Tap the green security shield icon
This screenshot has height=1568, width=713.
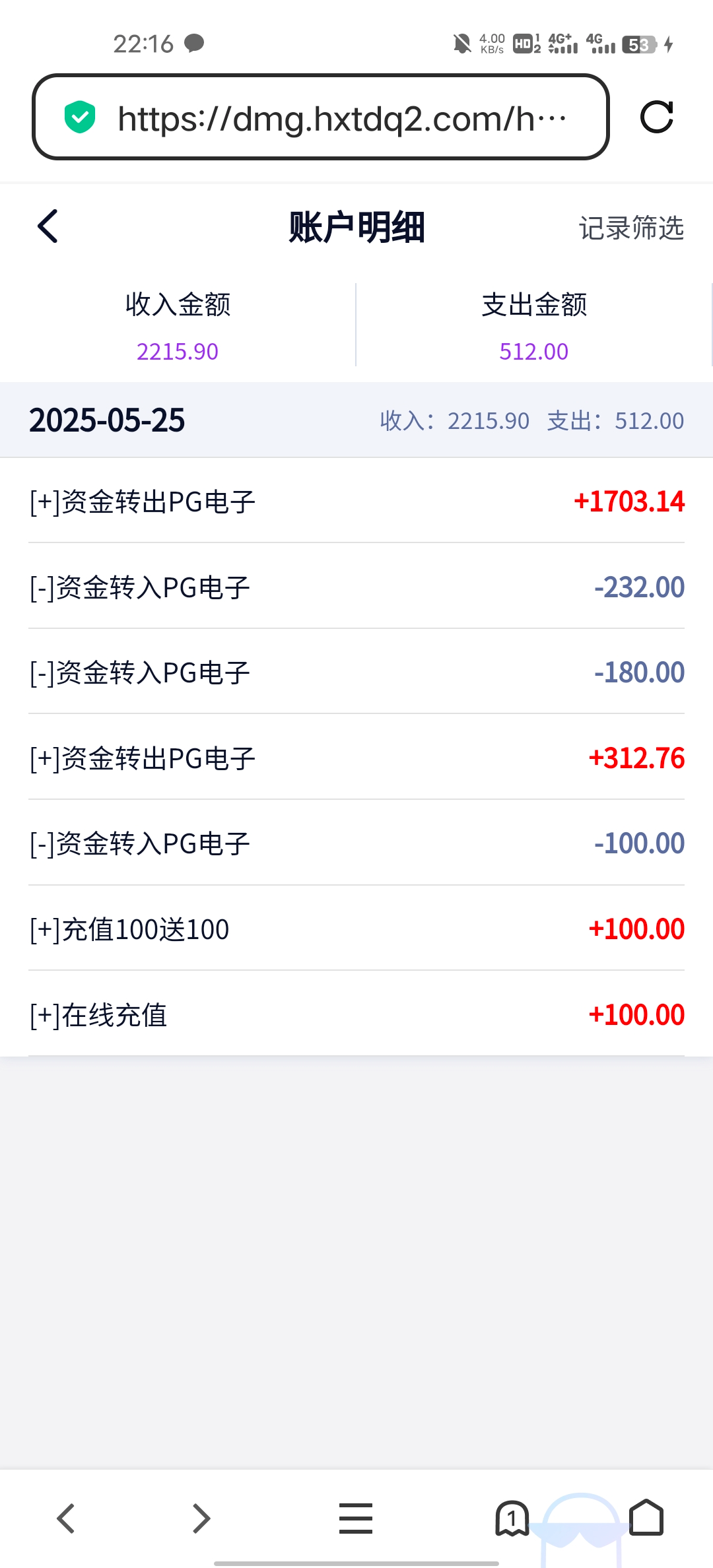[80, 117]
